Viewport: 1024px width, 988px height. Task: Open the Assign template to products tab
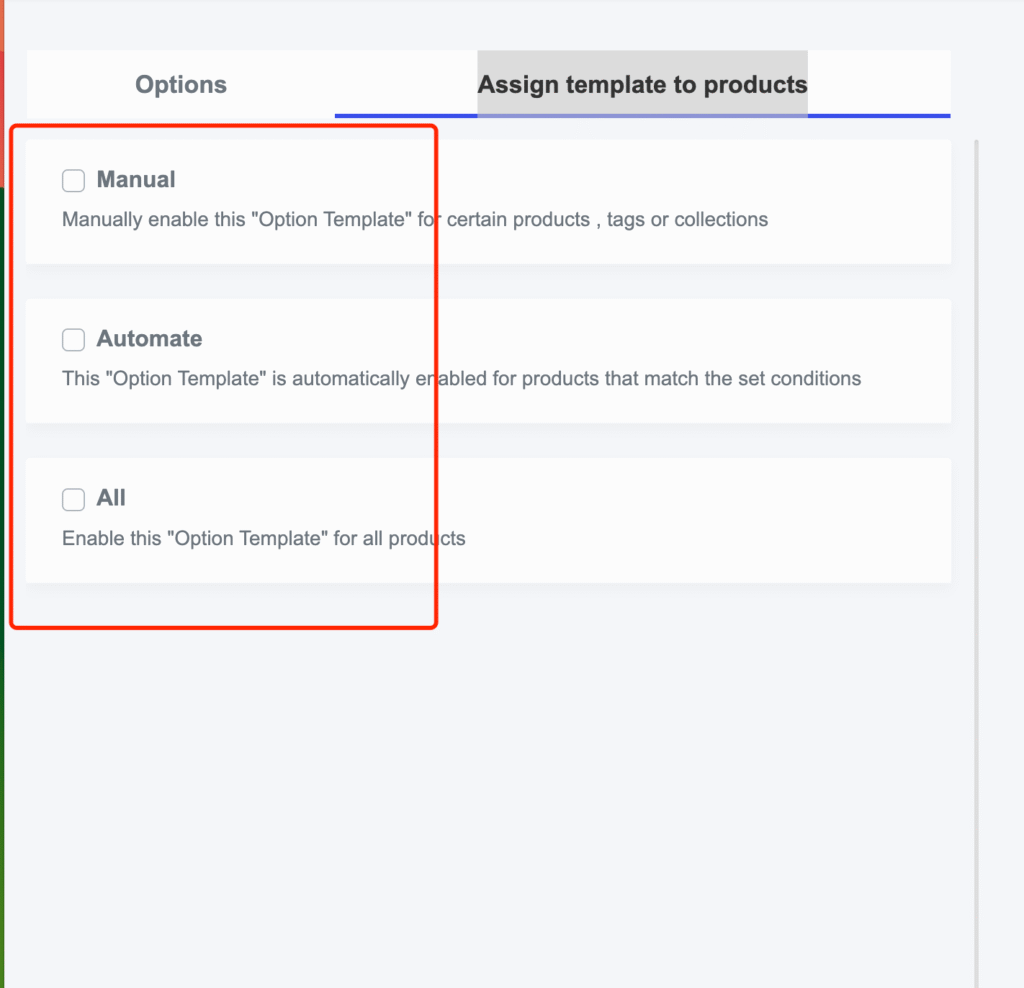click(642, 84)
